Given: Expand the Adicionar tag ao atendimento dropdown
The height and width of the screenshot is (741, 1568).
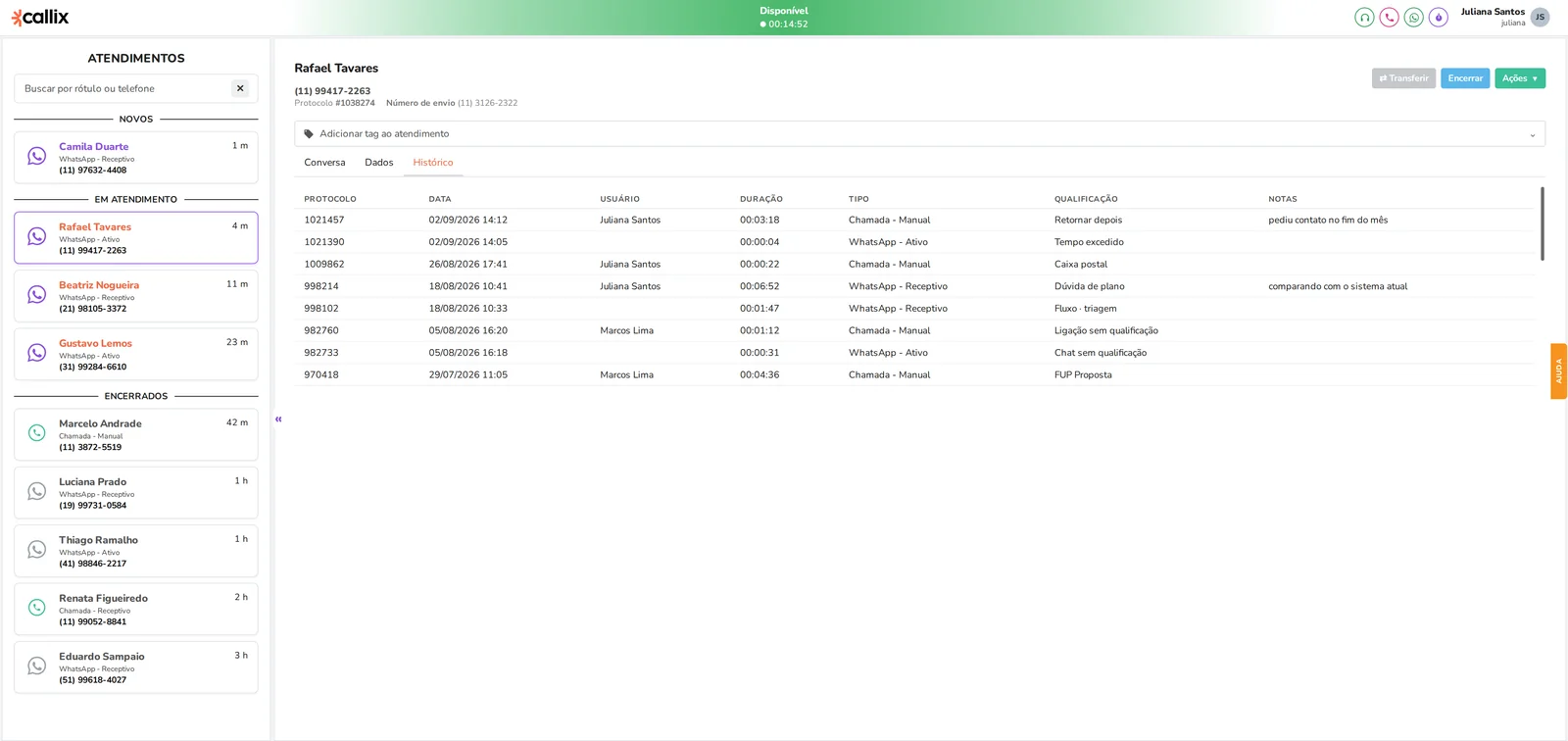Looking at the screenshot, I should pyautogui.click(x=919, y=134).
